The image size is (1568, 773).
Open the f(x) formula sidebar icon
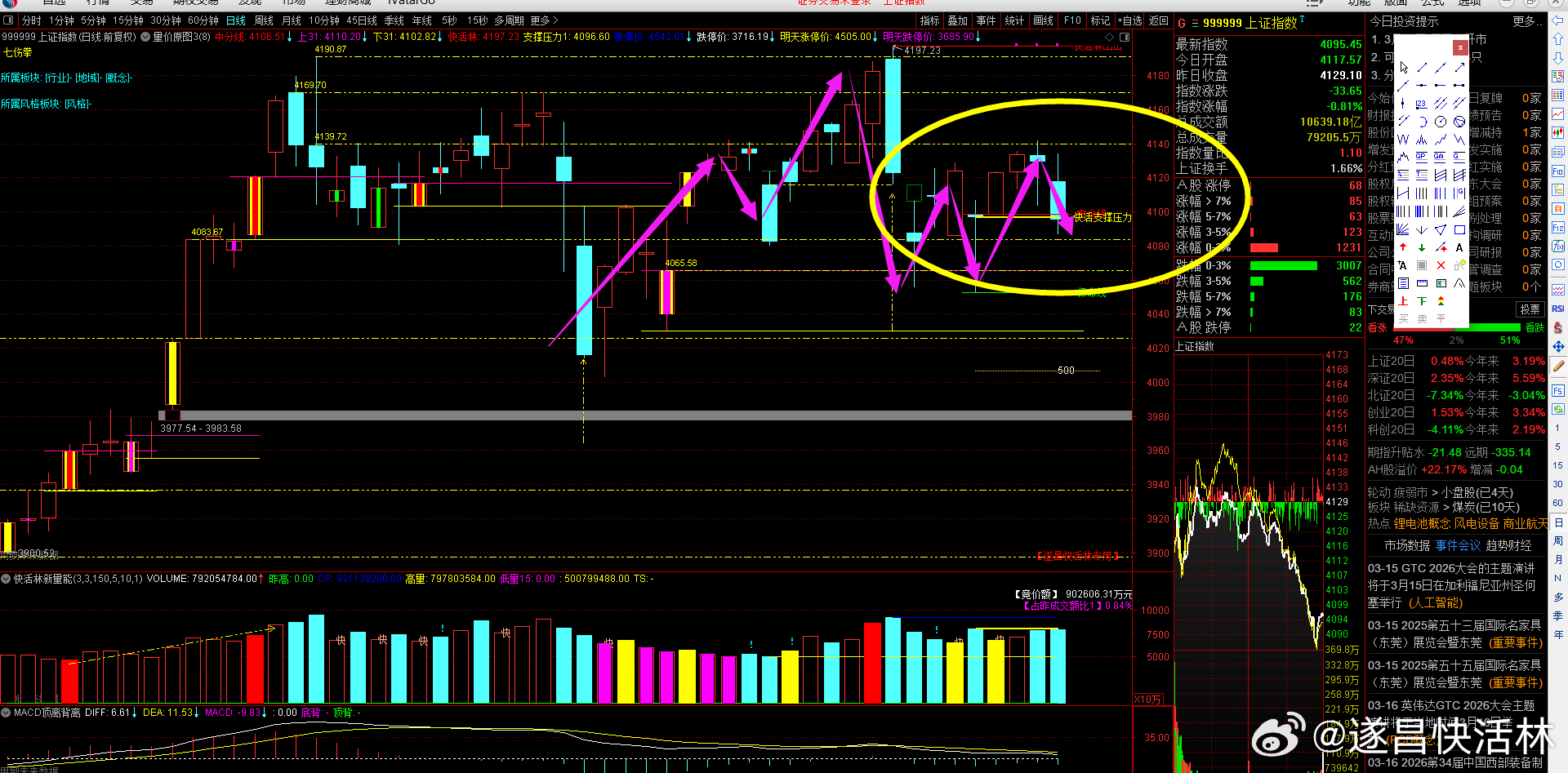[x=1558, y=247]
